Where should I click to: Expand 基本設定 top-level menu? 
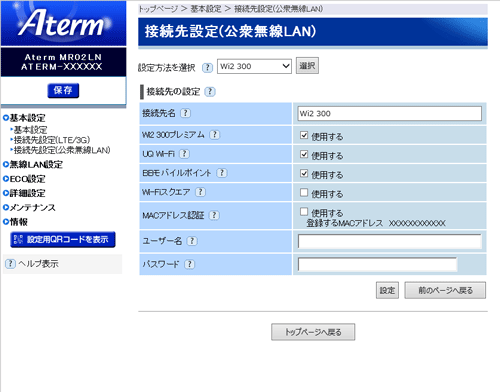pyautogui.click(x=27, y=118)
